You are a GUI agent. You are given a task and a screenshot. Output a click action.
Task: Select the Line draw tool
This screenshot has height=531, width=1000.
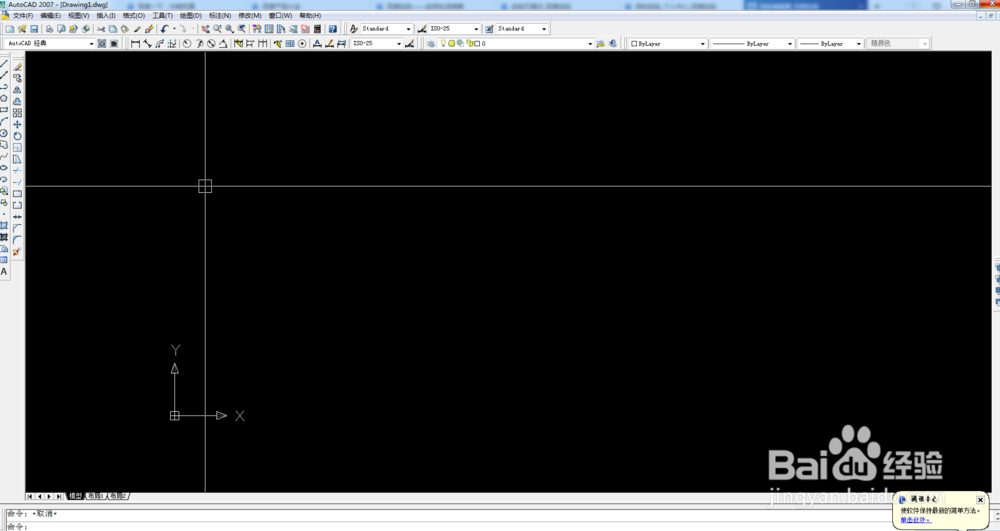4,63
